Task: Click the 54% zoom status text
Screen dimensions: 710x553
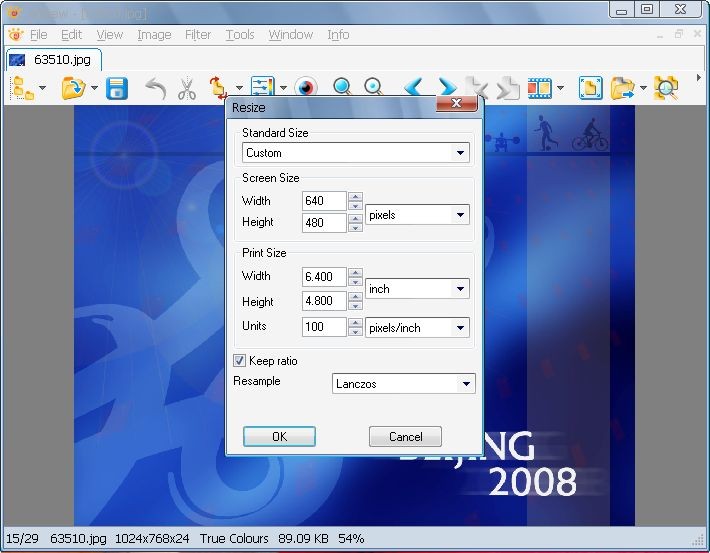Action: (x=351, y=539)
